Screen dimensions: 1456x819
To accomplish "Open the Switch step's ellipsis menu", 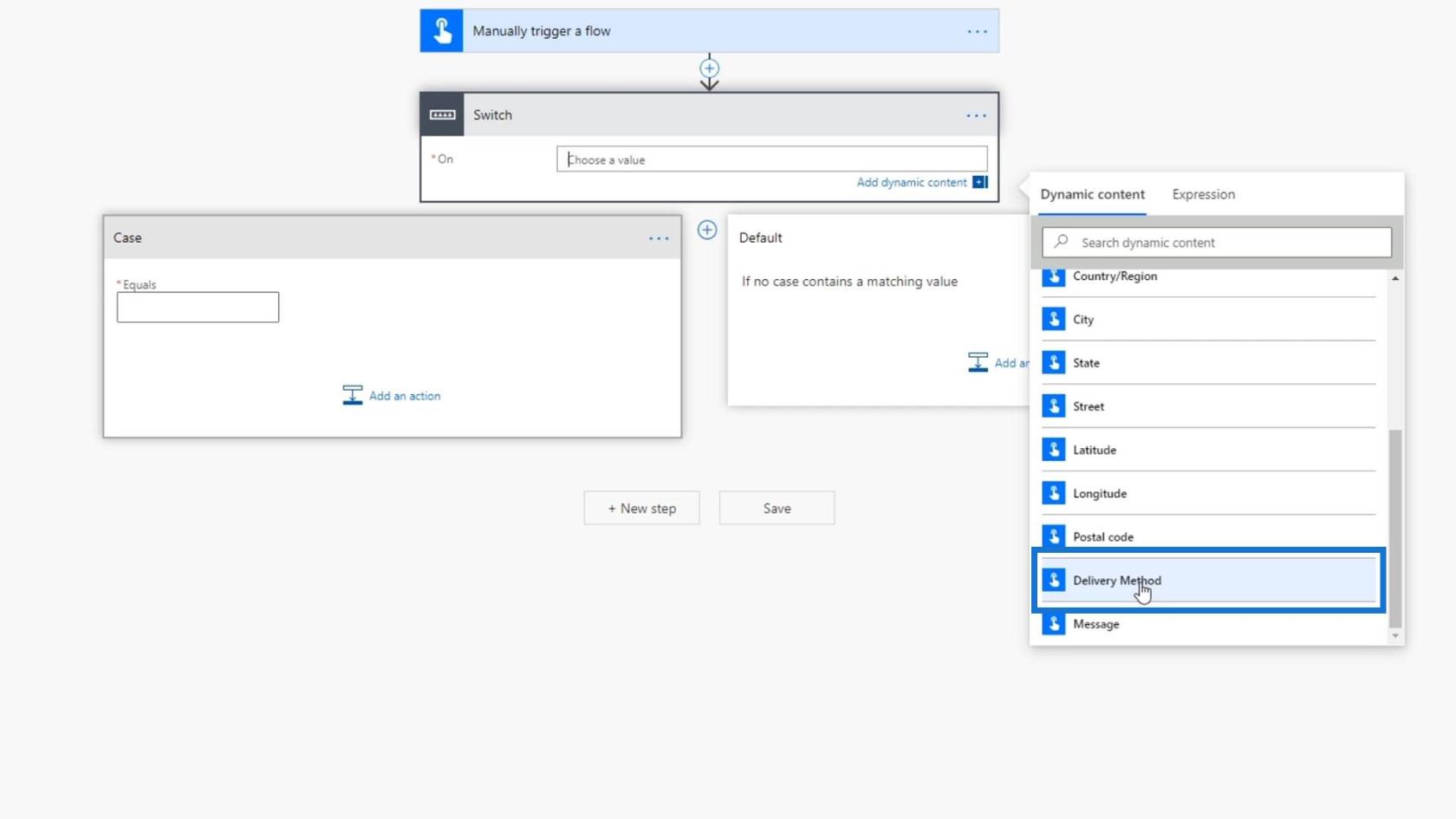I will [976, 115].
